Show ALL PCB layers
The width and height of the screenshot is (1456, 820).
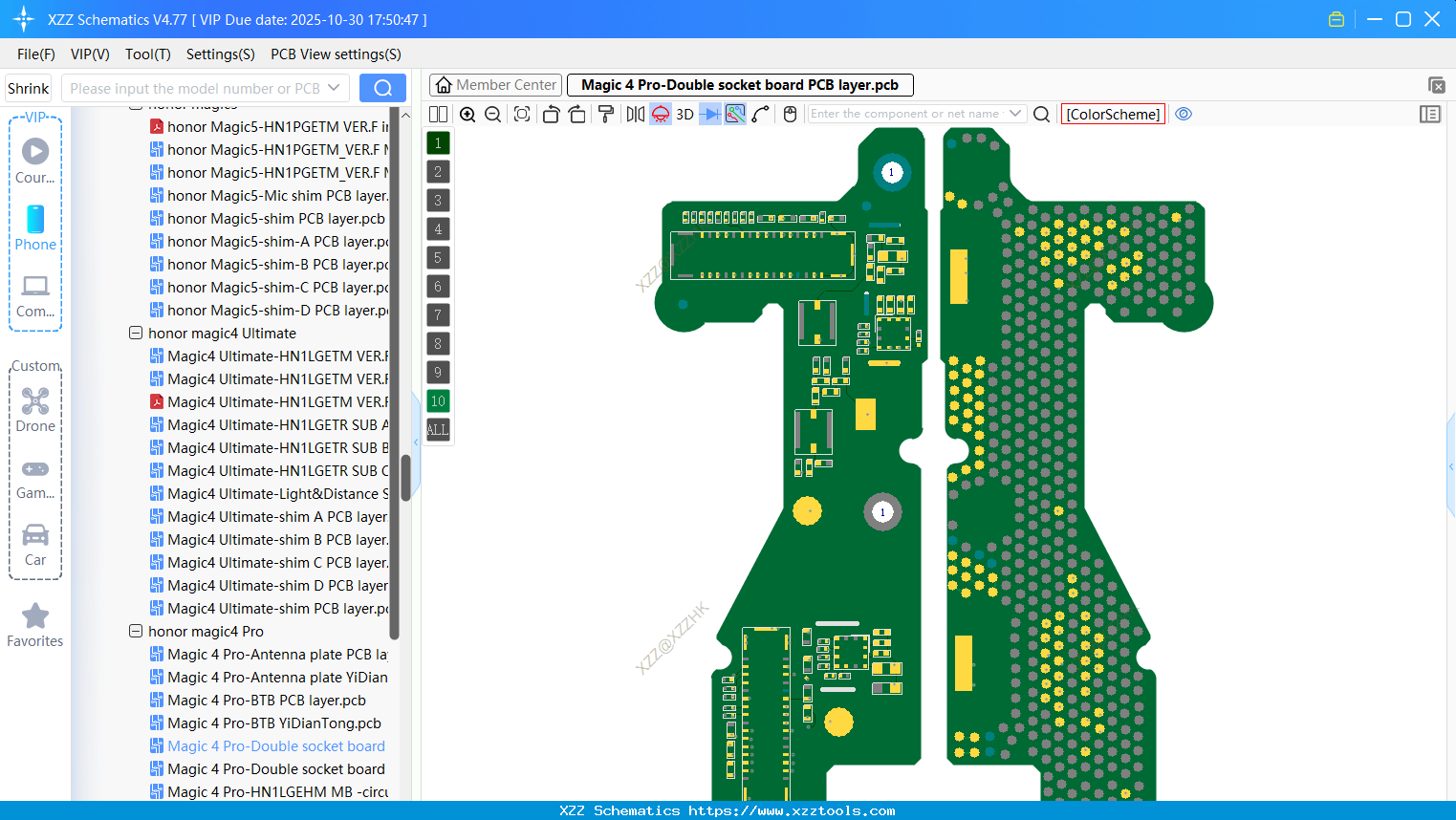pos(438,429)
